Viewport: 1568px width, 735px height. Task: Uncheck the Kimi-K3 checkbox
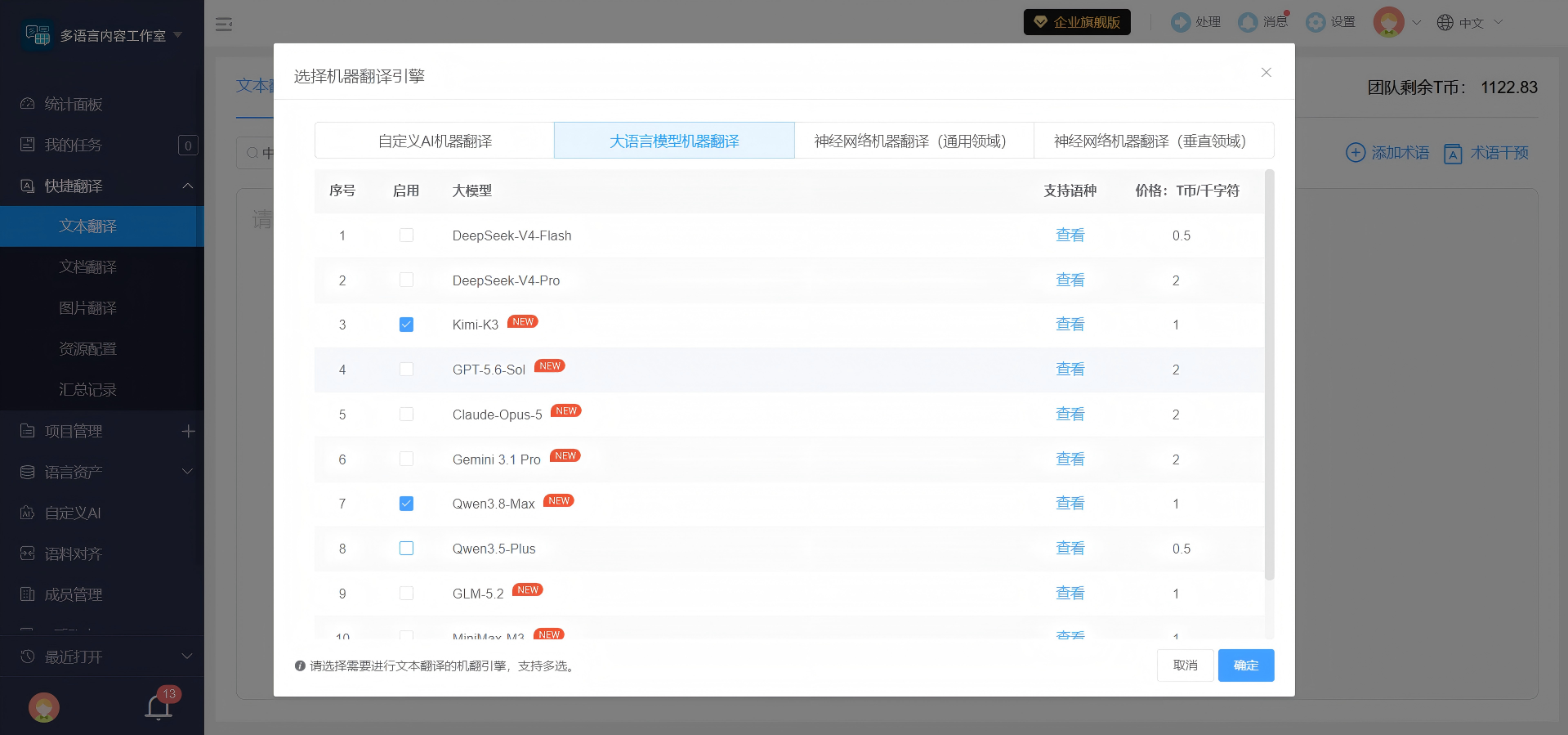tap(406, 325)
